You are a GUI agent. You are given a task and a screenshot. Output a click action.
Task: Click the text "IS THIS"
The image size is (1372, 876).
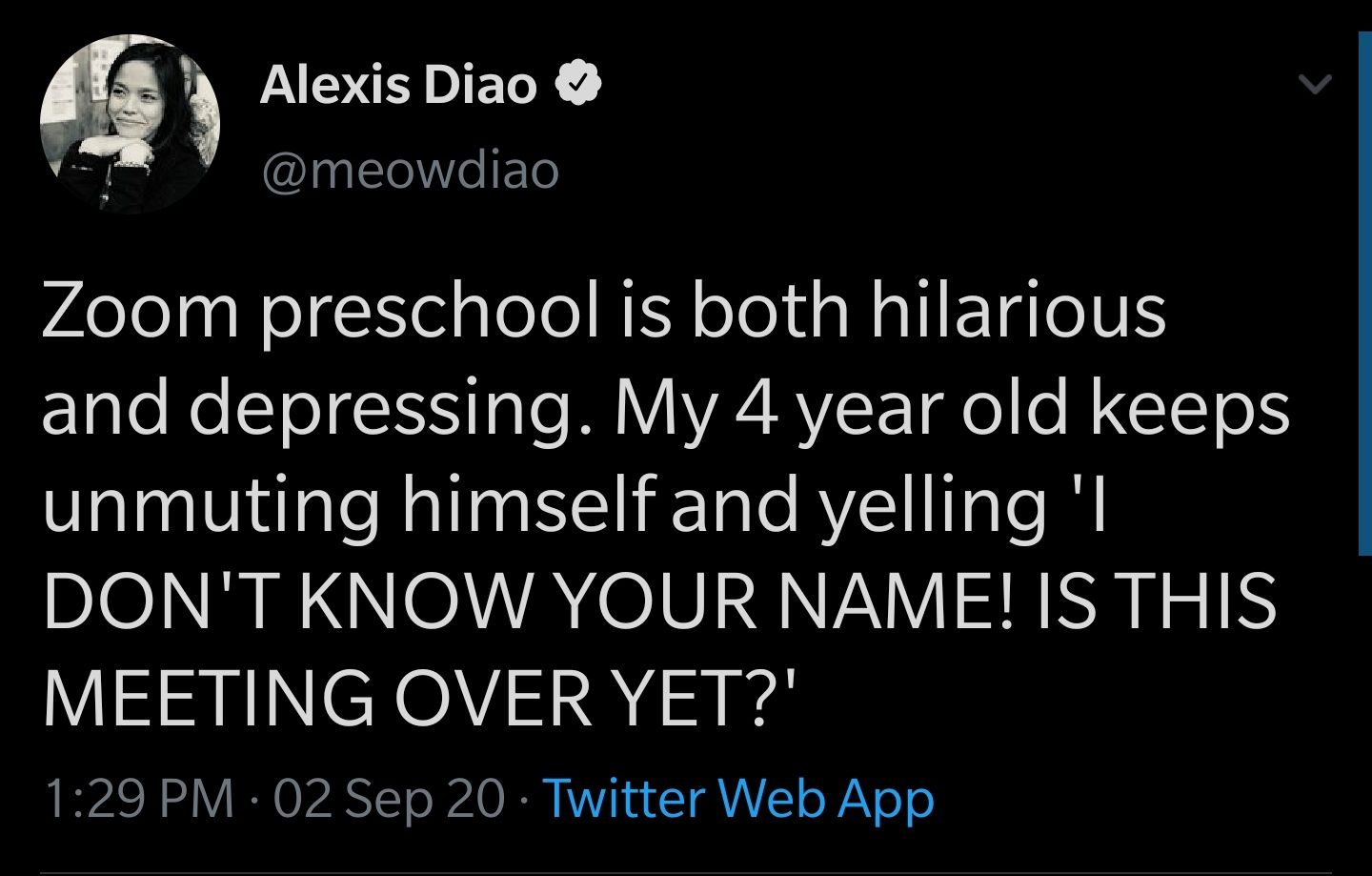pyautogui.click(x=1156, y=602)
